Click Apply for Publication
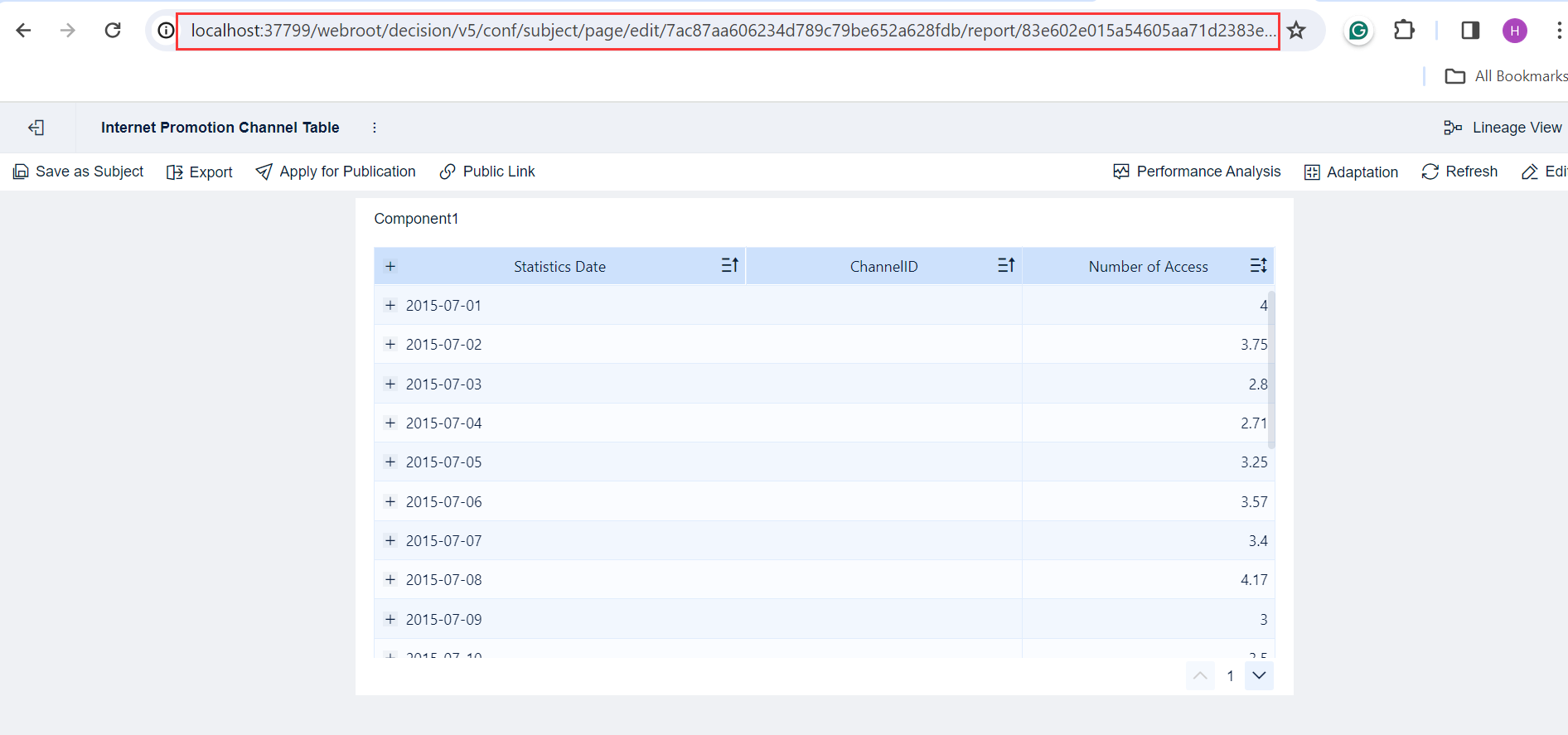 pos(336,172)
